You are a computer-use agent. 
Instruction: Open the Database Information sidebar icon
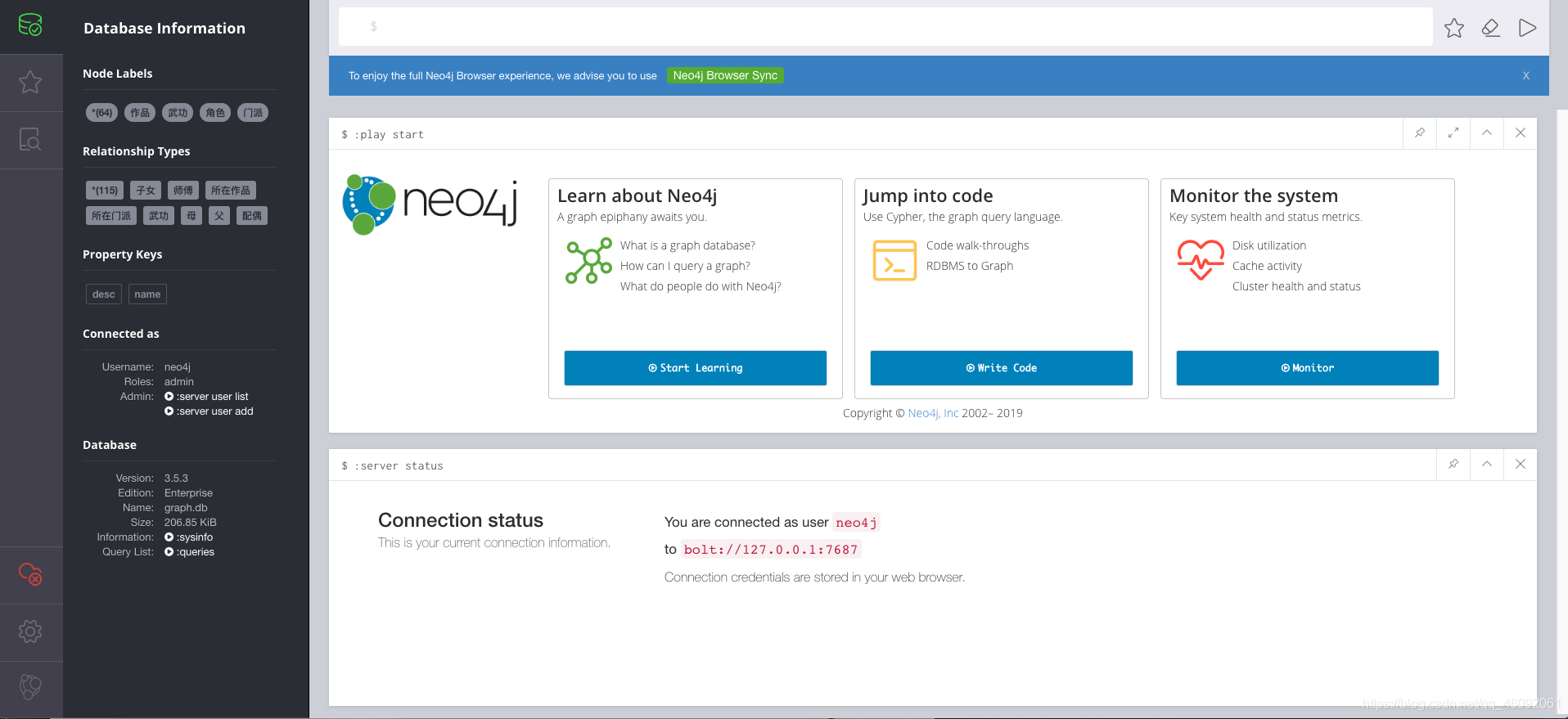(30, 25)
